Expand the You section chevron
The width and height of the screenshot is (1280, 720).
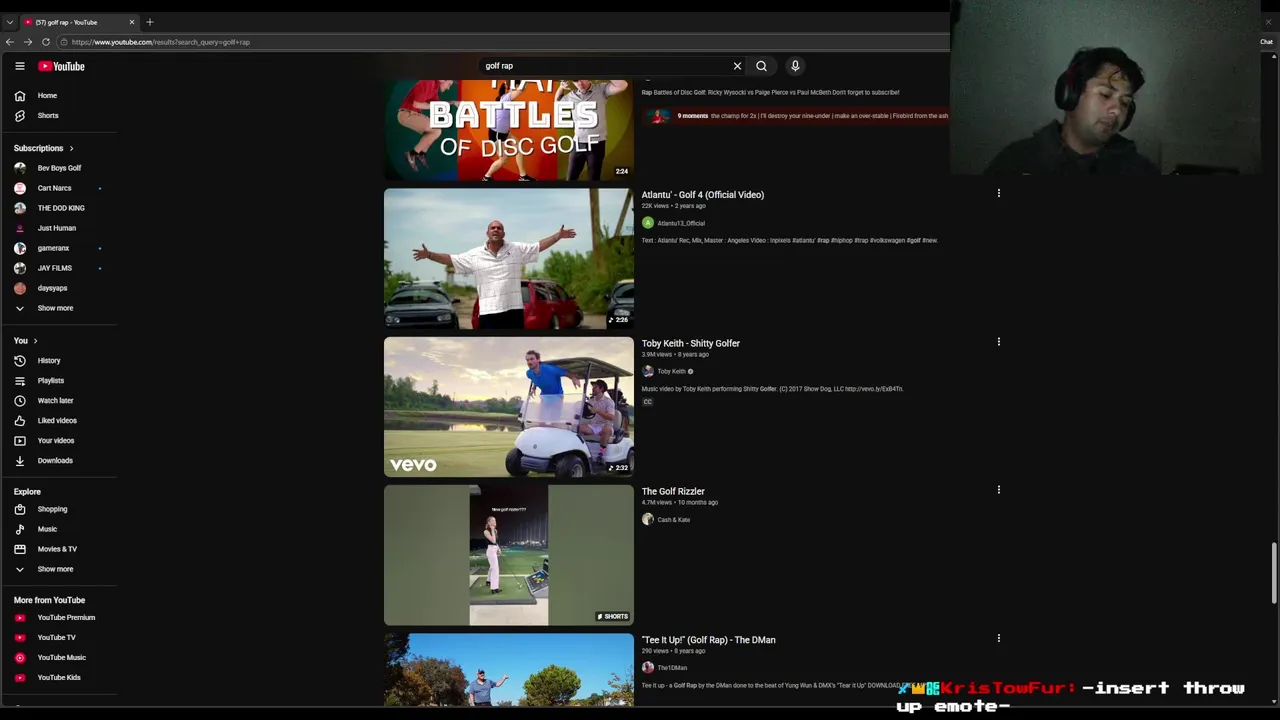(35, 341)
